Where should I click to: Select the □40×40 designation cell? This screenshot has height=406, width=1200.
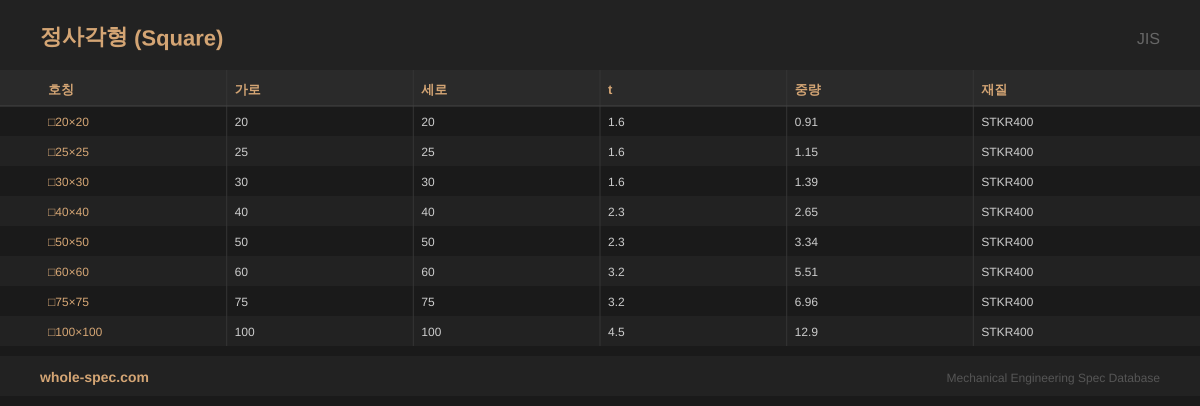pos(68,212)
